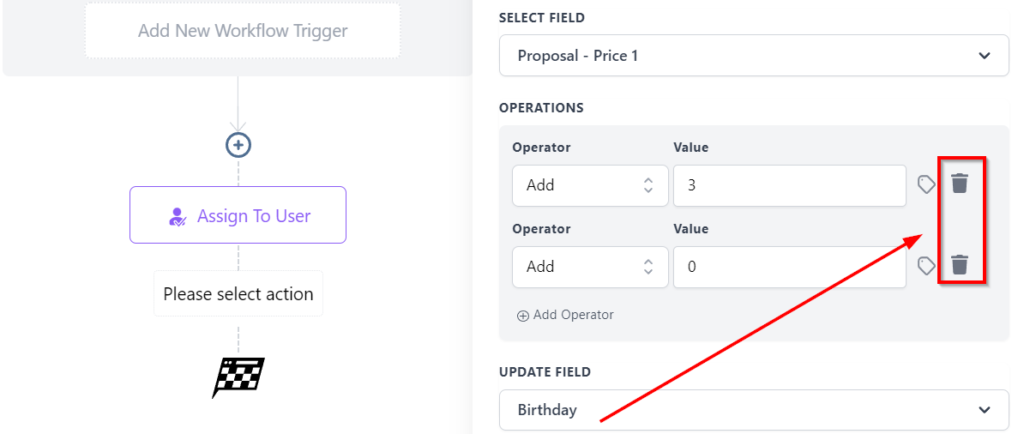Click the tag icon in the second operation row
Screen dimensions: 1024x434
click(x=927, y=266)
